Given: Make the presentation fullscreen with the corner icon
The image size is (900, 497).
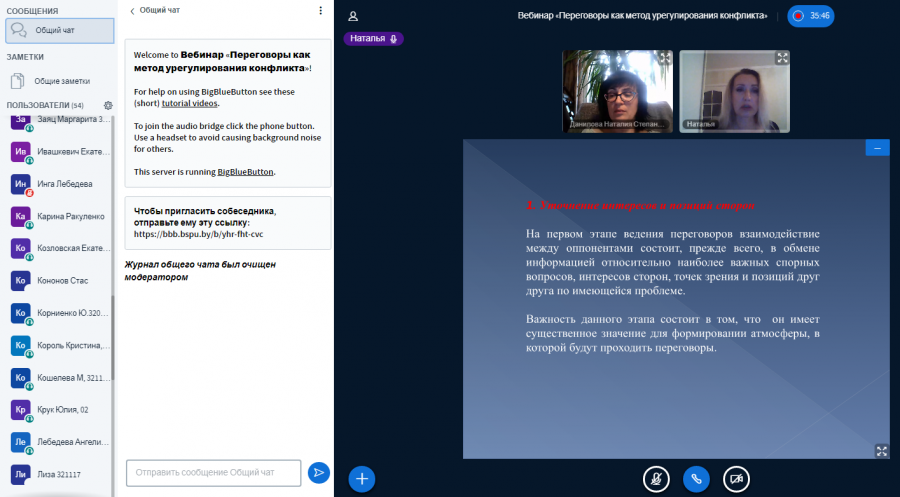Looking at the screenshot, I should pyautogui.click(x=882, y=451).
